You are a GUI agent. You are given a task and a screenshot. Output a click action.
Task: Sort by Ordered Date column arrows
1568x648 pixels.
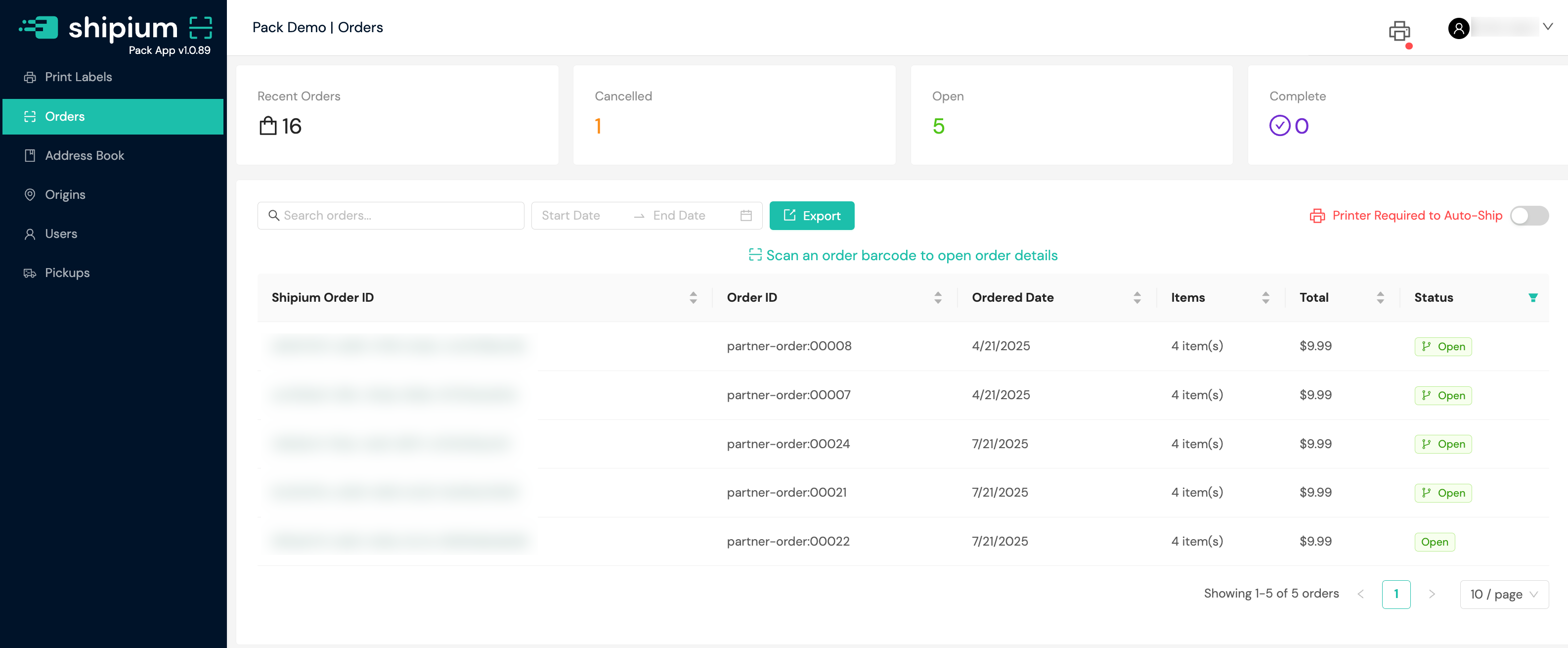pos(1136,297)
